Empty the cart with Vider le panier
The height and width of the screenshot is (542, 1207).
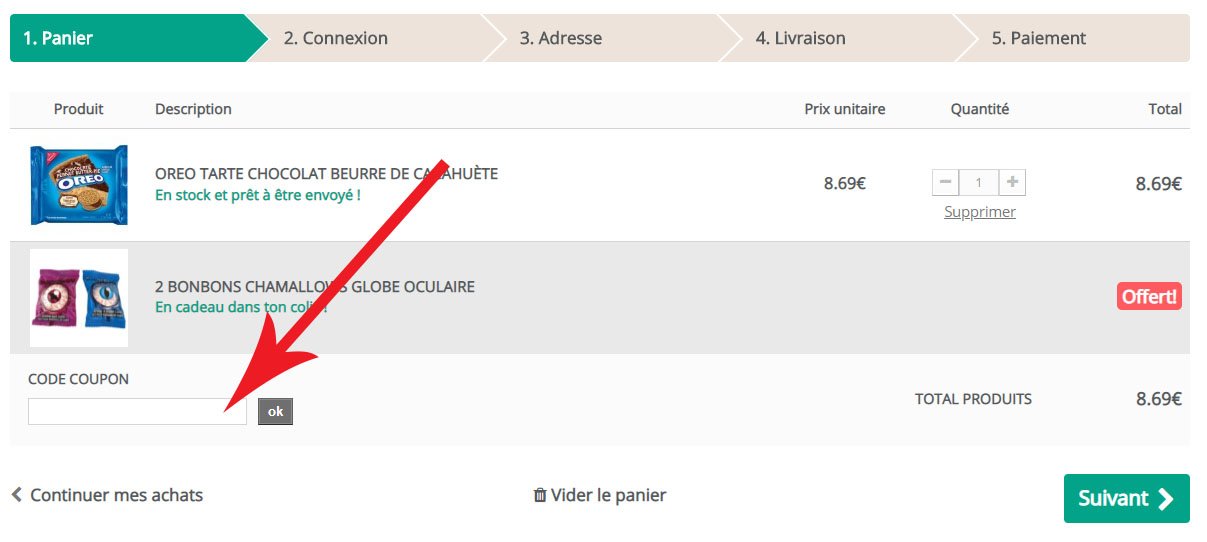click(608, 495)
